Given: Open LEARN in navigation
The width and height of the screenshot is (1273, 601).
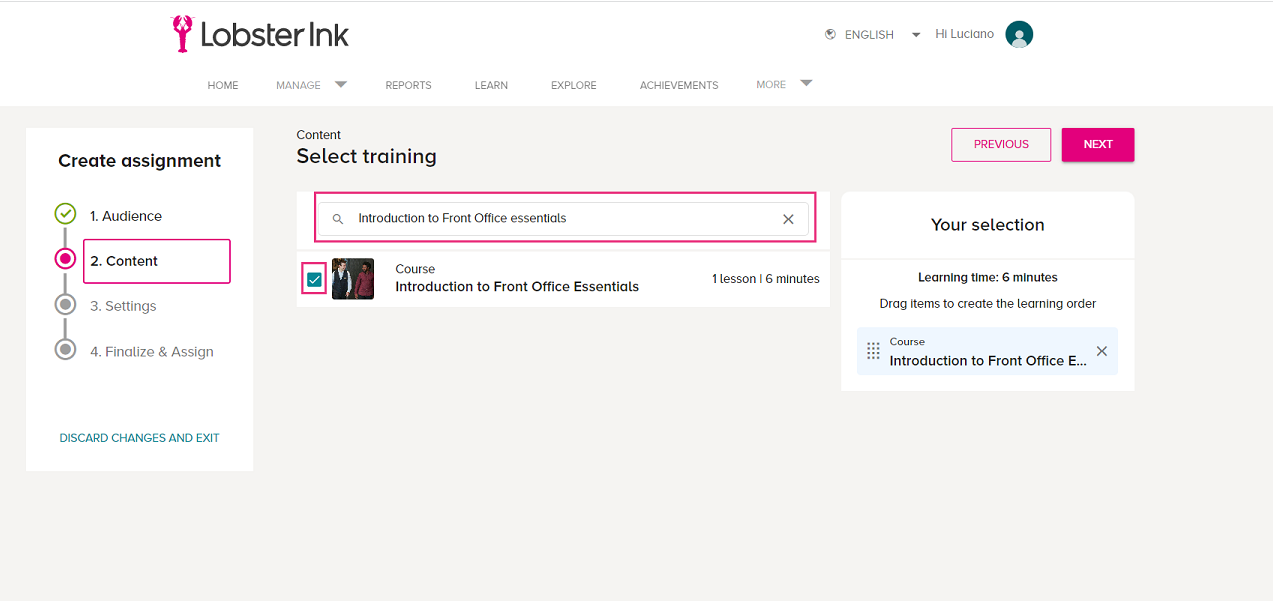Looking at the screenshot, I should [x=491, y=85].
